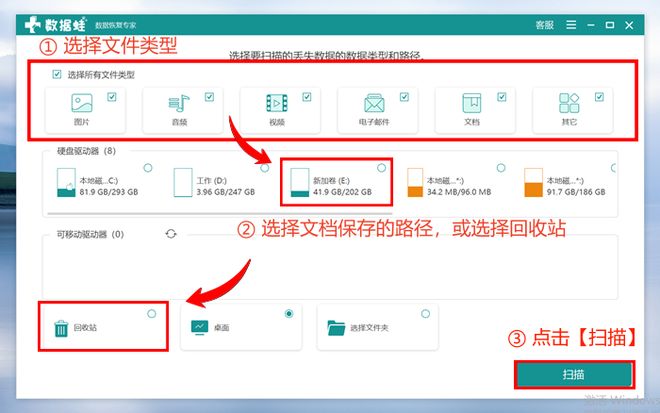Uncheck the 其它 file type checkbox
Viewport: 660px width, 413px height.
click(599, 97)
